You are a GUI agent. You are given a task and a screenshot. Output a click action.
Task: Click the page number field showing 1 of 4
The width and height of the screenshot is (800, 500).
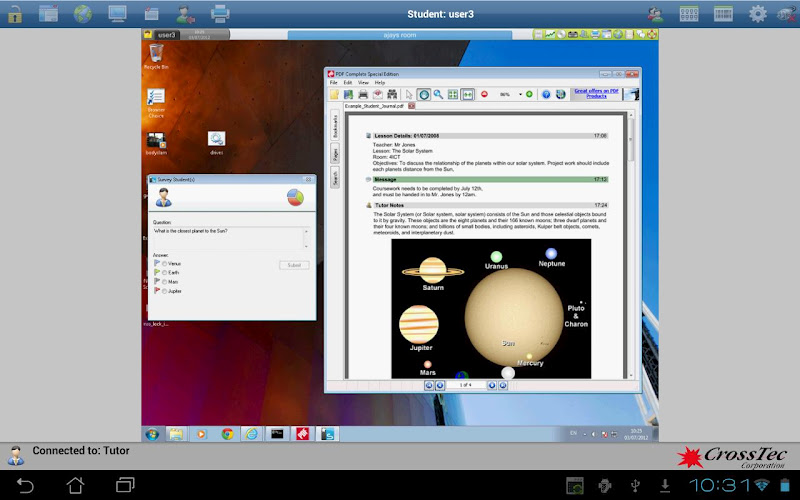[464, 384]
